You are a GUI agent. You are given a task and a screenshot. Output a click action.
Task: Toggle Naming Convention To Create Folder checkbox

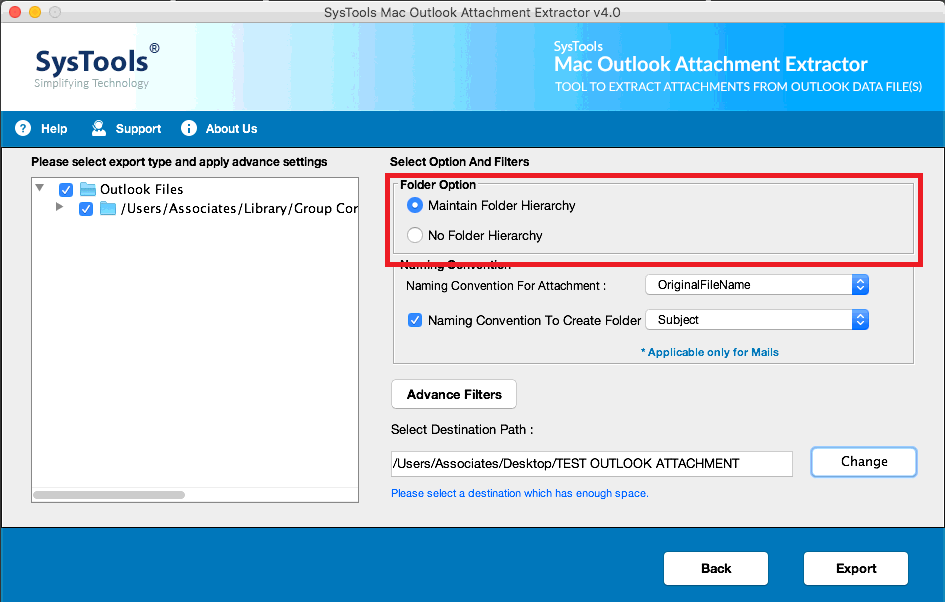415,320
